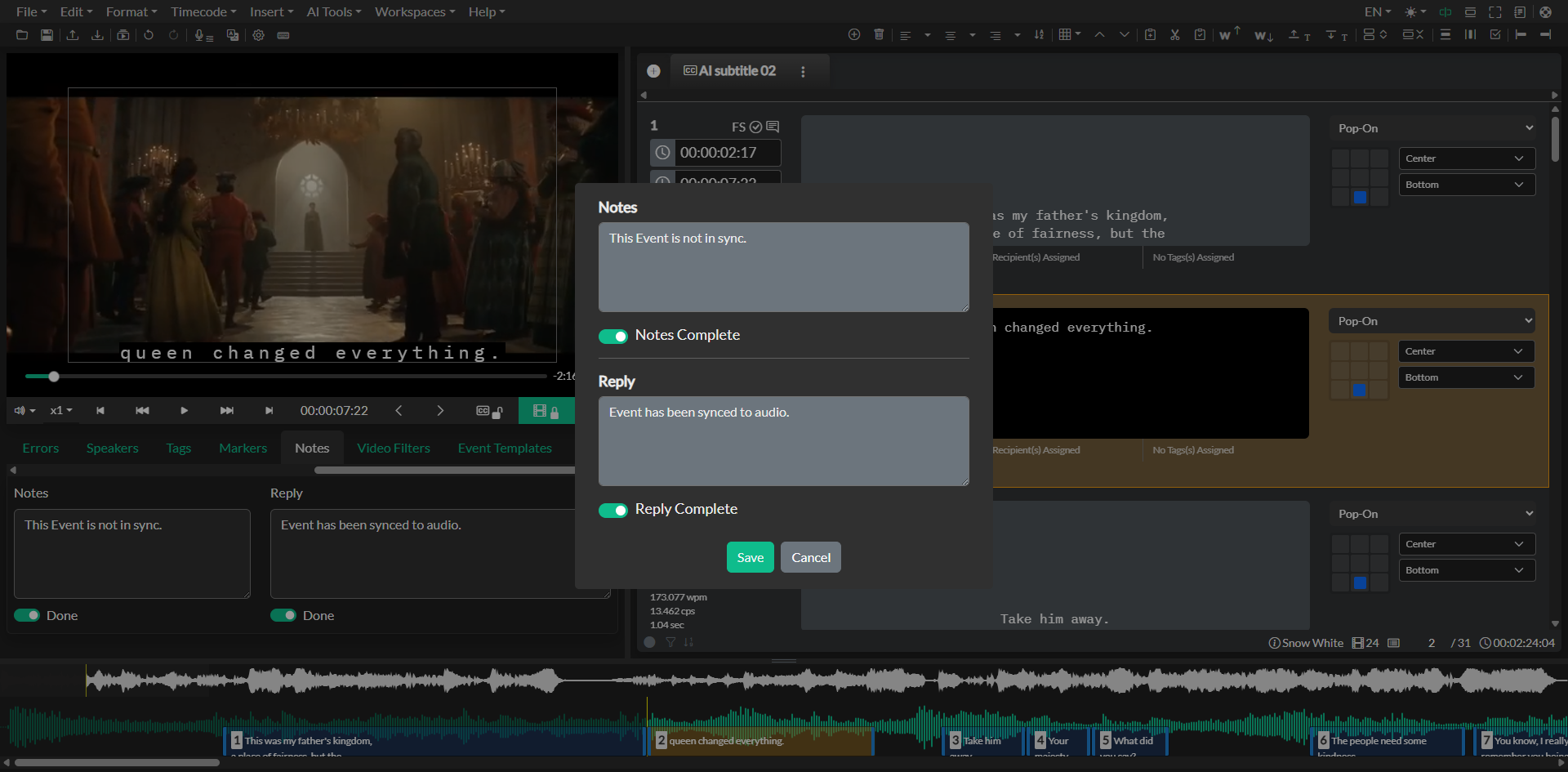Open settings gear icon
This screenshot has height=772, width=1568.
(258, 35)
